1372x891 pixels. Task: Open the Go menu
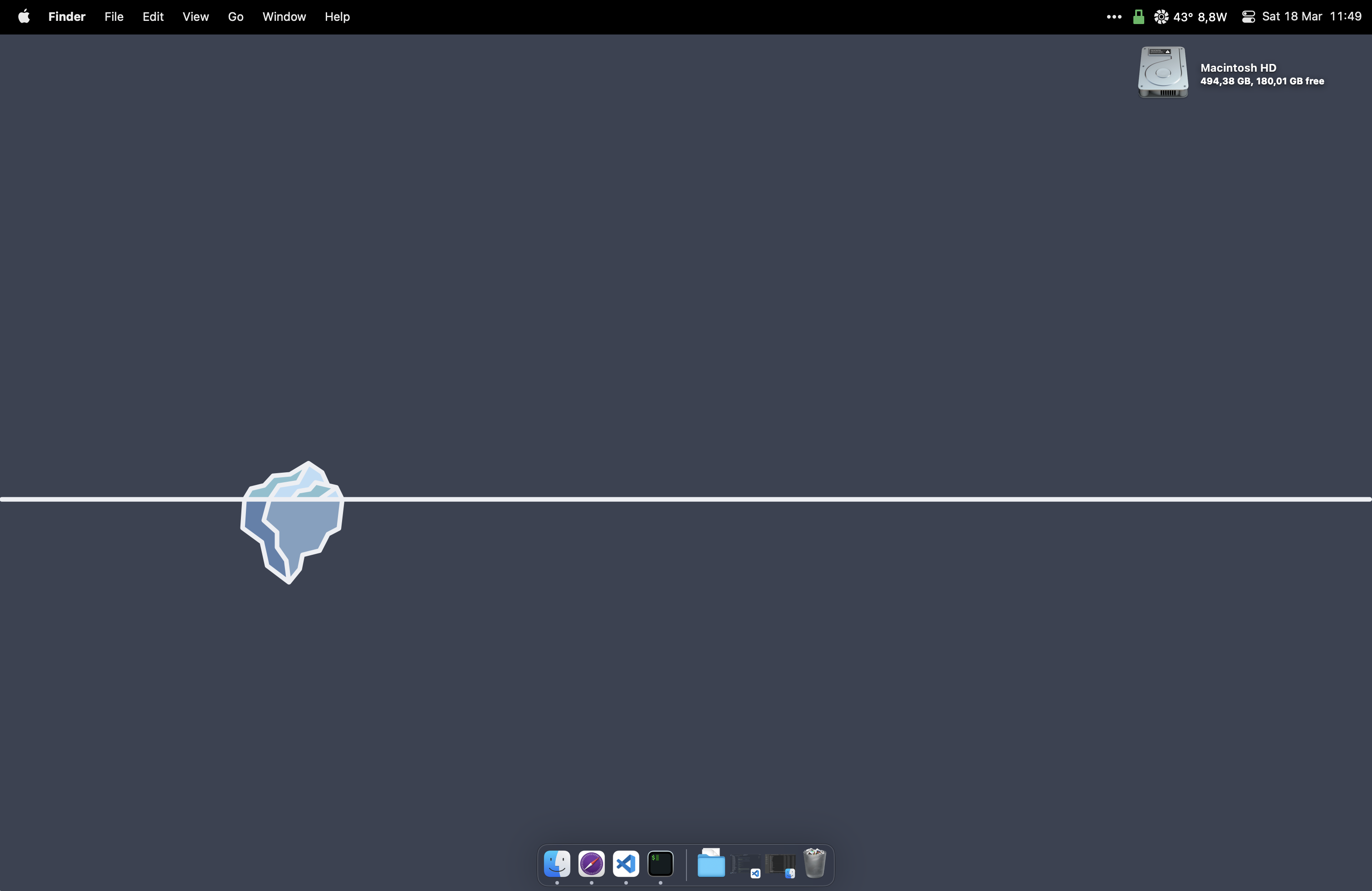tap(235, 17)
